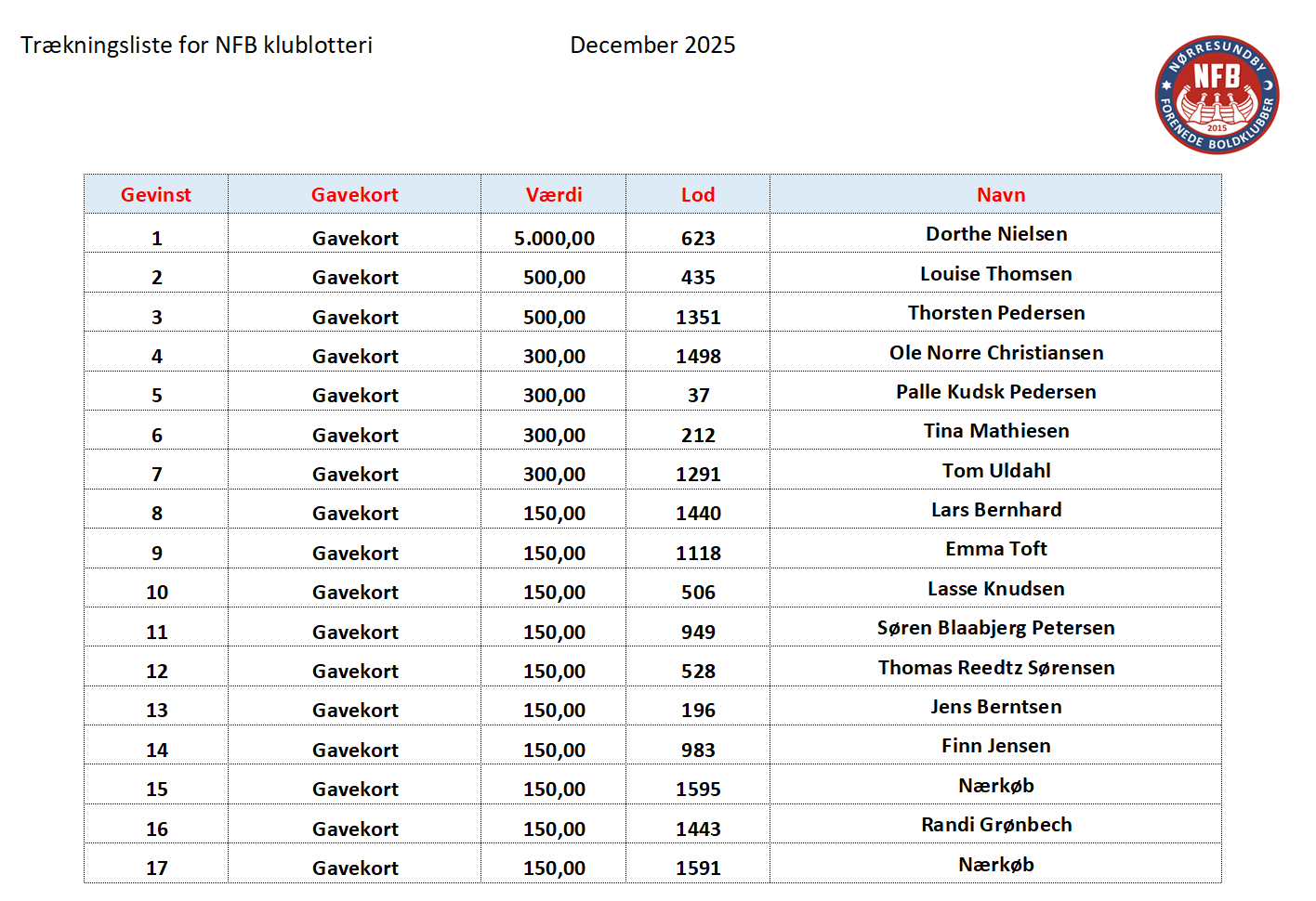Select the Navn column header
1316x901 pixels.
coord(1001,195)
